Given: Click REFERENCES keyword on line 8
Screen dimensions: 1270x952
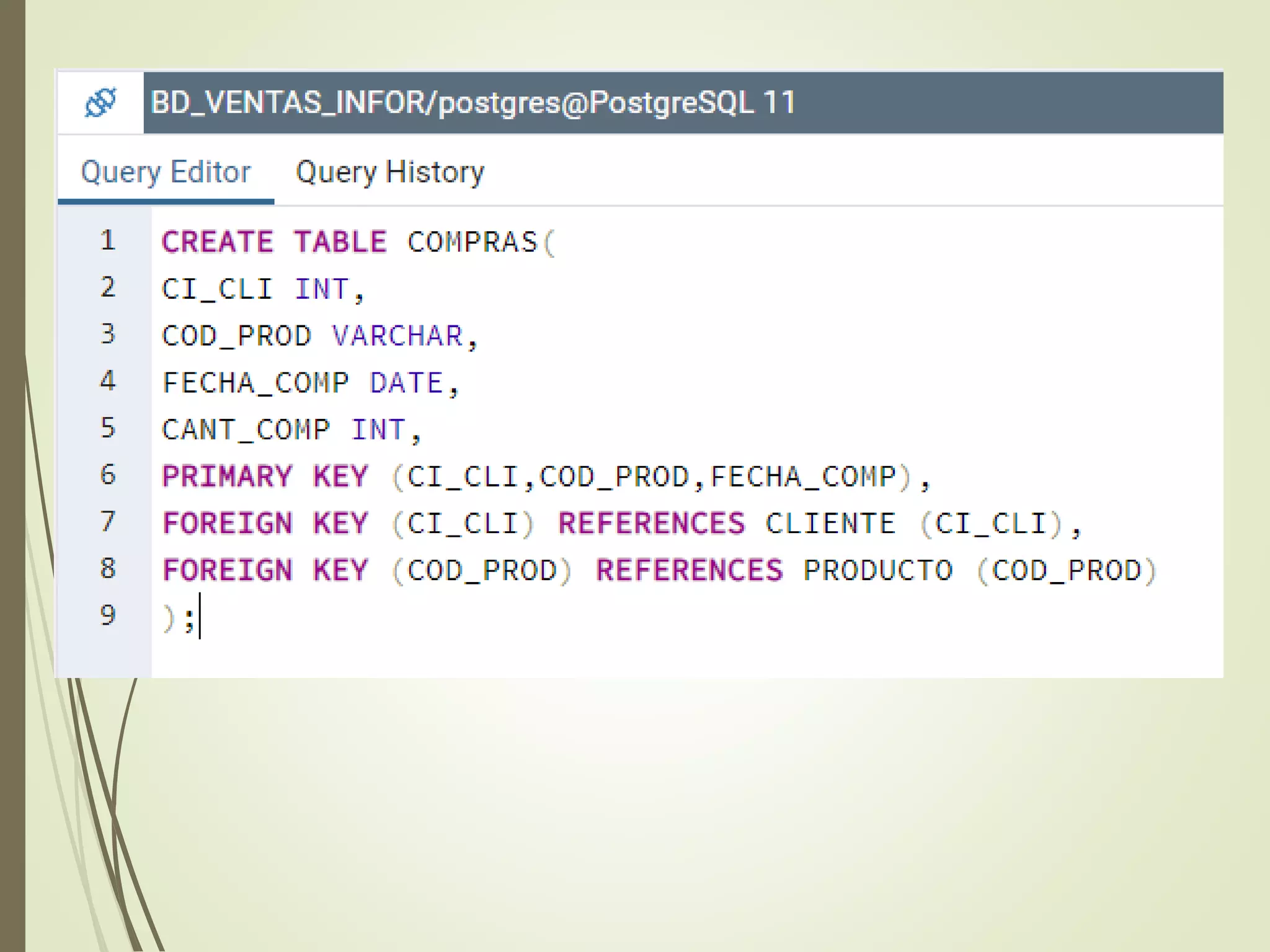Looking at the screenshot, I should click(690, 571).
